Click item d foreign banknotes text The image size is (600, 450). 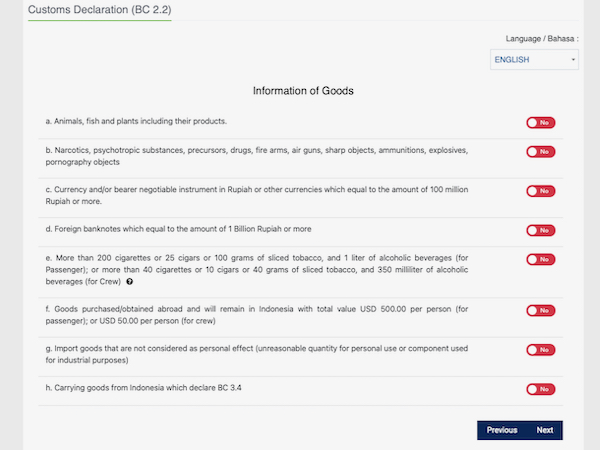(178, 229)
